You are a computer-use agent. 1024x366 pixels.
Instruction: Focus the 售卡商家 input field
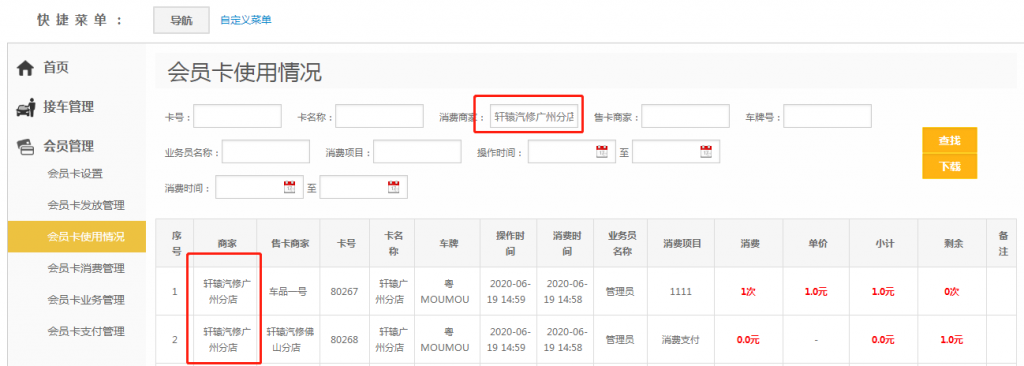pyautogui.click(x=685, y=117)
